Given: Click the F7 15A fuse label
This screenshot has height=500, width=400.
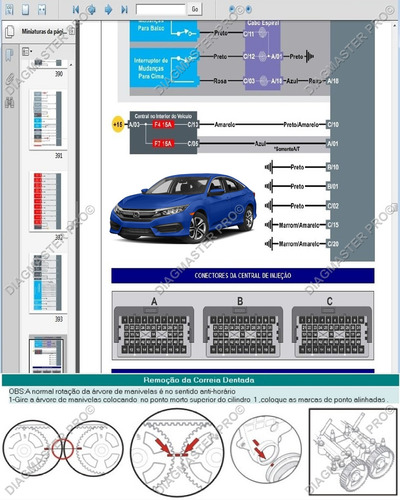Looking at the screenshot, I should (x=163, y=144).
